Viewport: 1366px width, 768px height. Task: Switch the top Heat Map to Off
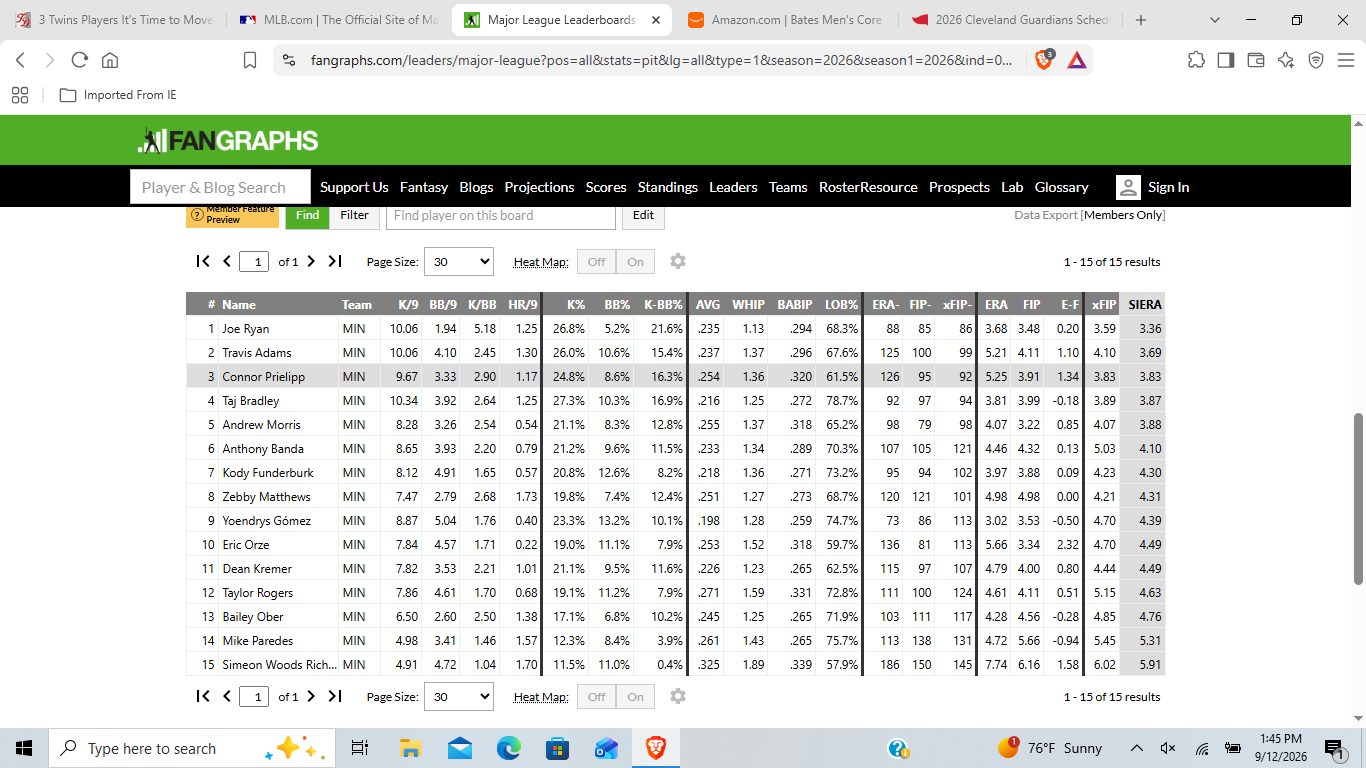pos(596,262)
